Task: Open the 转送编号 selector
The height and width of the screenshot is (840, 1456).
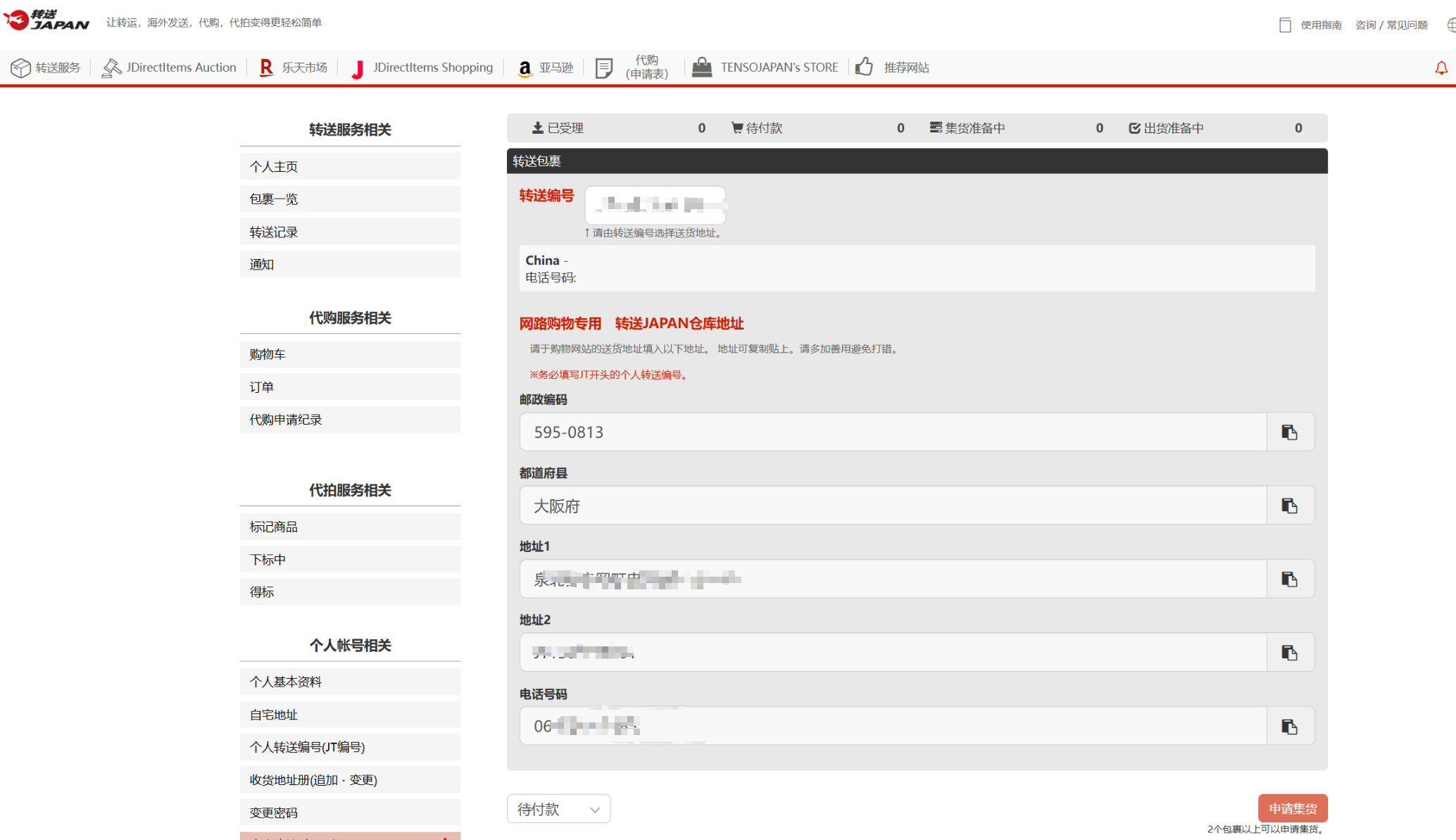Action: pos(655,205)
